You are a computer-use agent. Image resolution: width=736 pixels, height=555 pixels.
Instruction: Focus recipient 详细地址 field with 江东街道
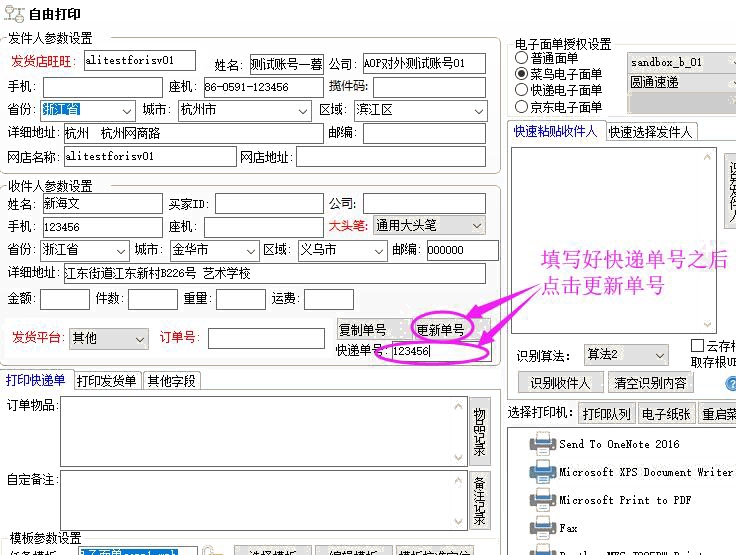coord(275,273)
